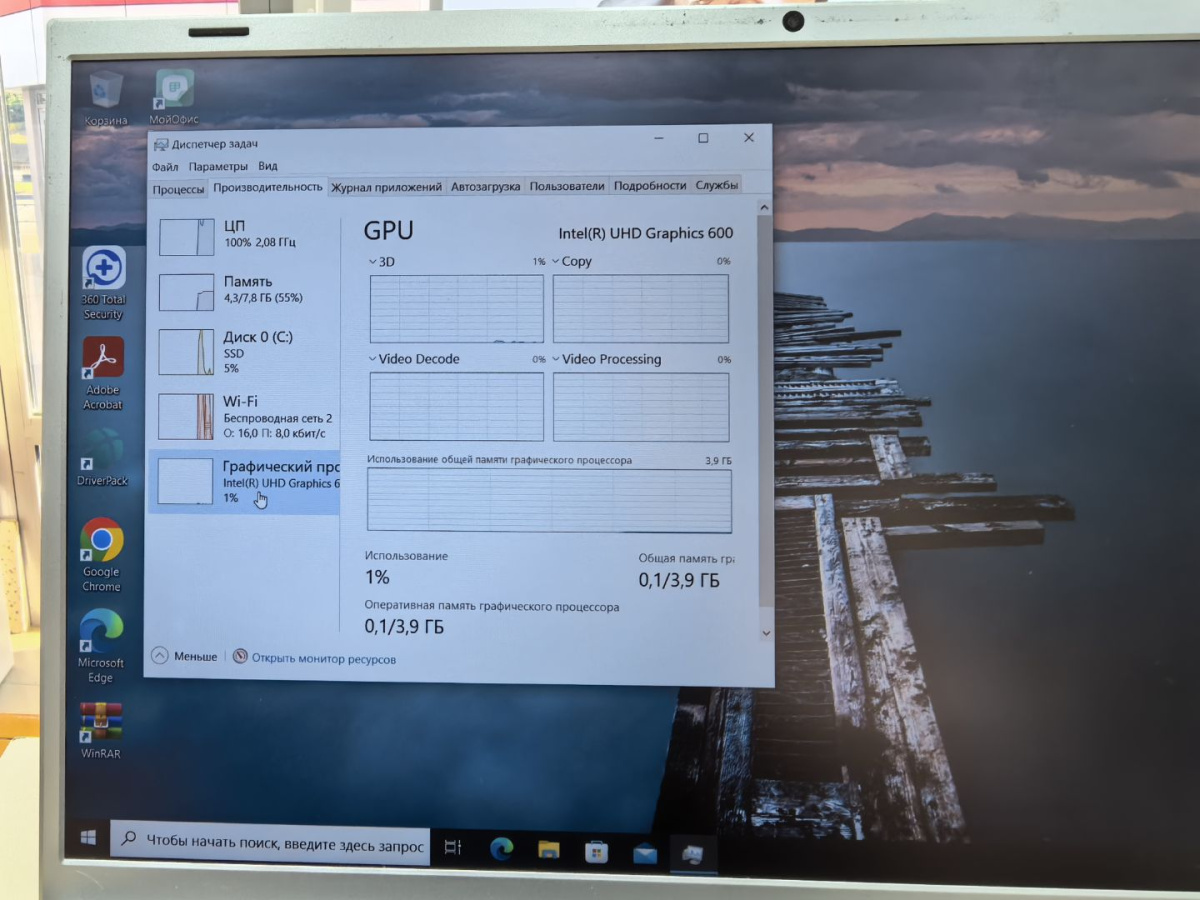Open the Video Decode engine dropdown

[x=414, y=359]
